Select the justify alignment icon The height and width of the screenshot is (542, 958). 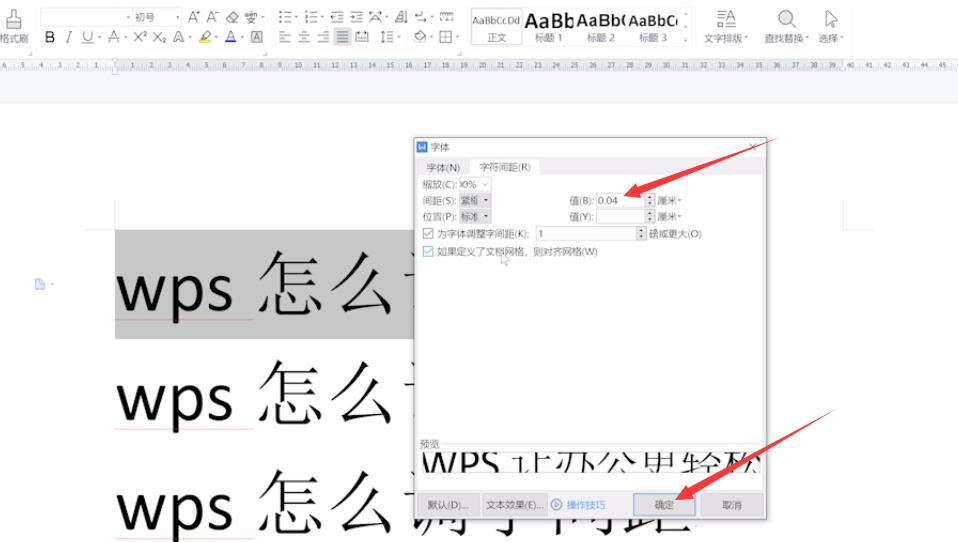342,37
